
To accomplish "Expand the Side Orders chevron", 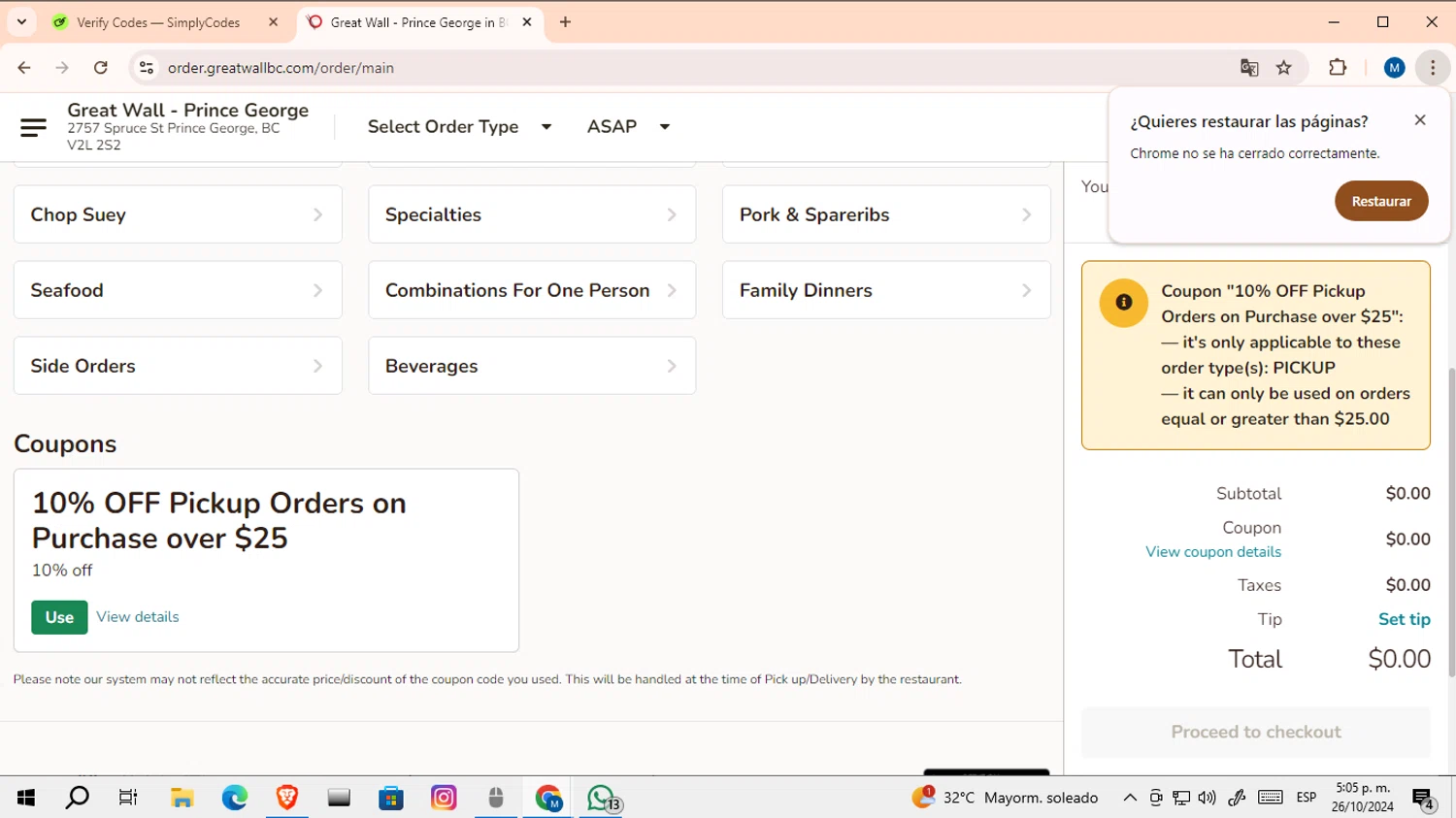I will pyautogui.click(x=317, y=366).
